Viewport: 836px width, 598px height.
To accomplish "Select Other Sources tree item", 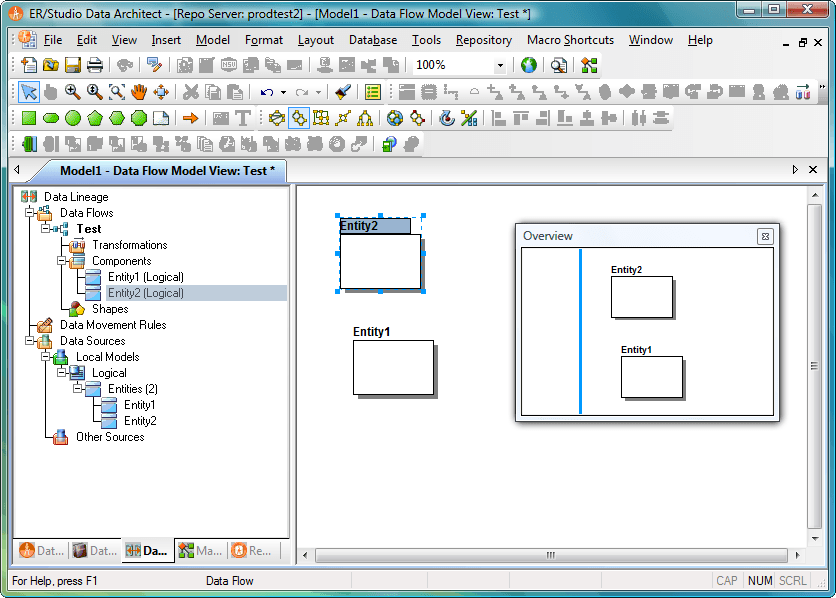I will click(x=110, y=437).
